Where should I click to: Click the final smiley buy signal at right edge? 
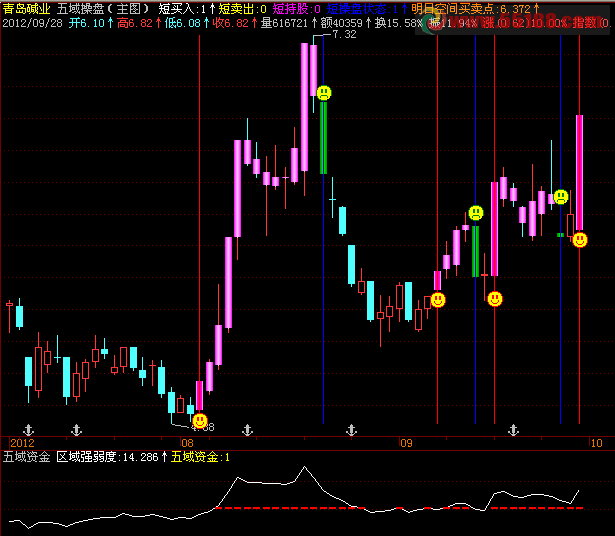[580, 240]
